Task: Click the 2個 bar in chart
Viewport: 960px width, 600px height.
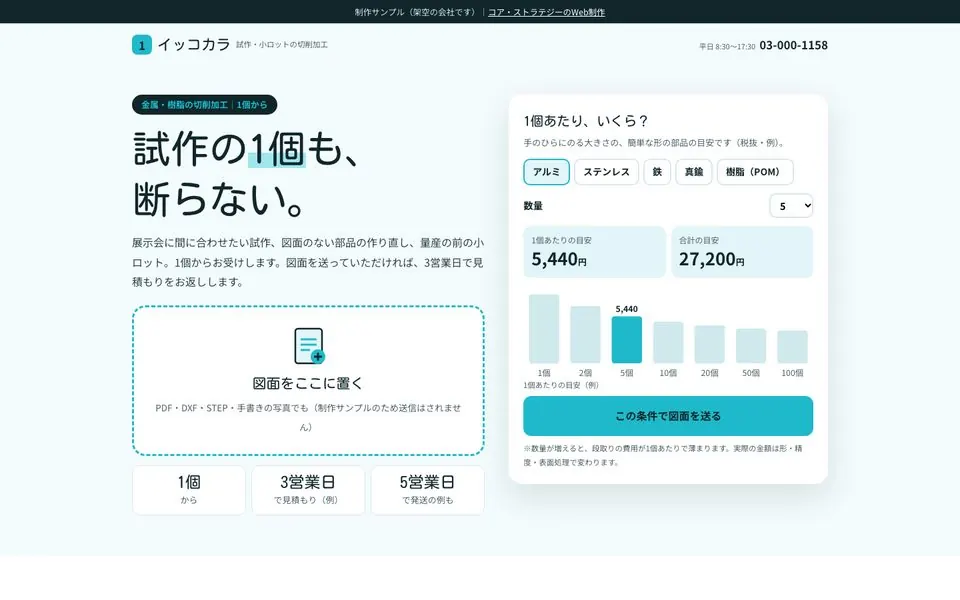Action: coord(585,334)
